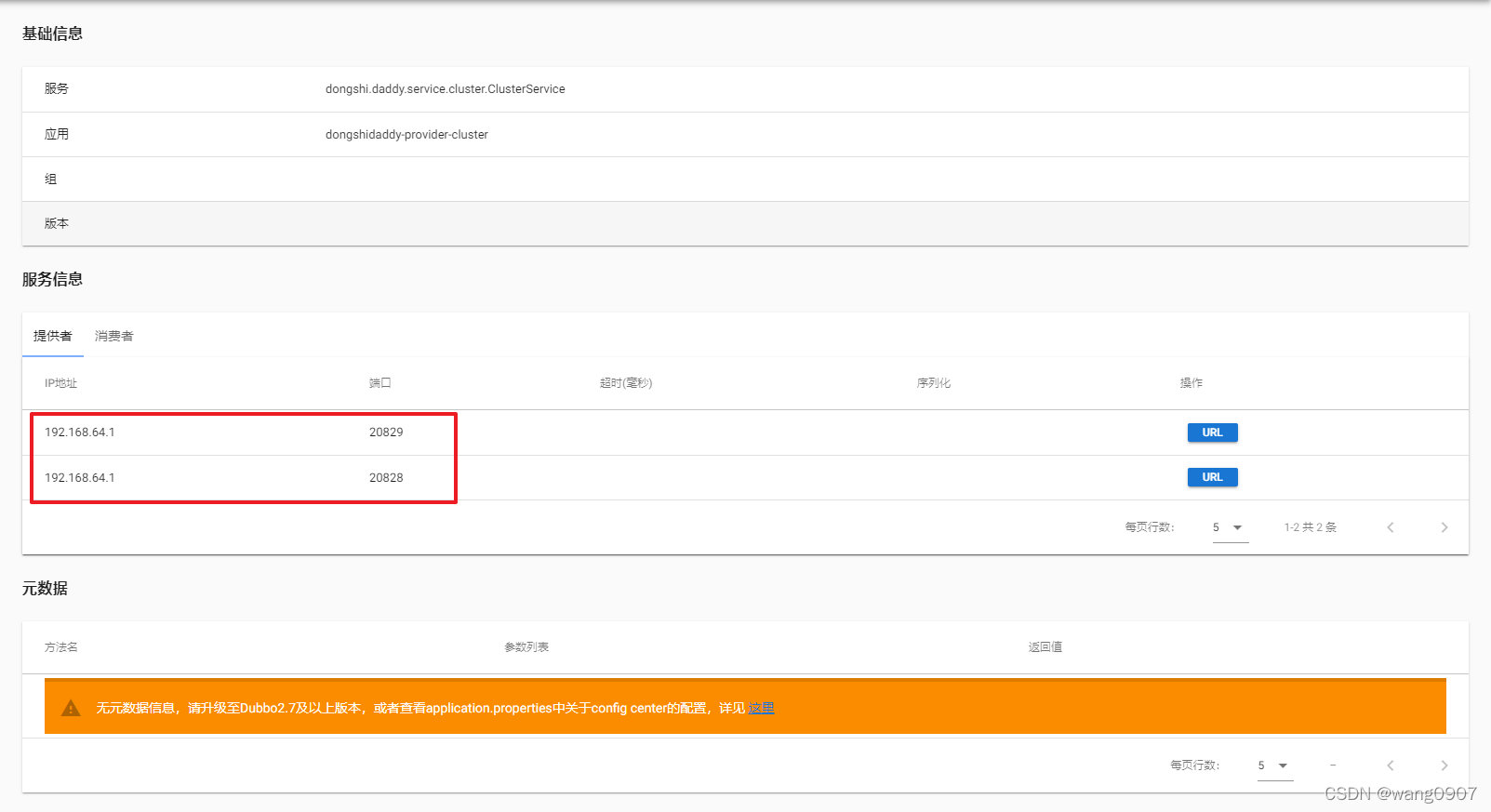Go to next page of provider table

[x=1444, y=527]
